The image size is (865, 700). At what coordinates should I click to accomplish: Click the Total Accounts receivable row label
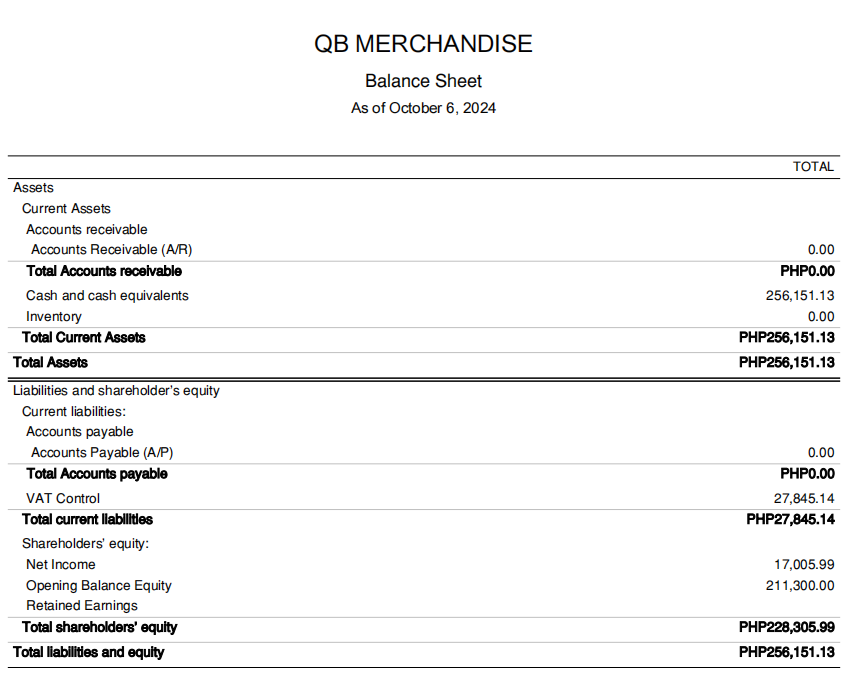tap(104, 271)
